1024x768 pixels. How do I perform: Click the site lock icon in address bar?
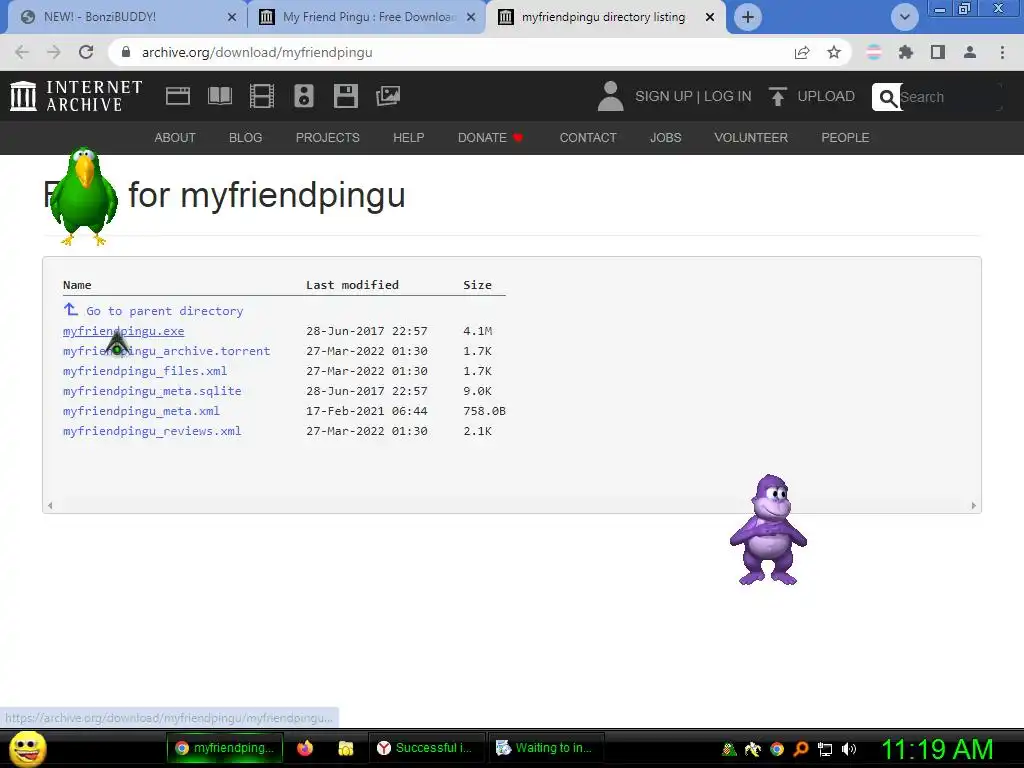pyautogui.click(x=126, y=52)
